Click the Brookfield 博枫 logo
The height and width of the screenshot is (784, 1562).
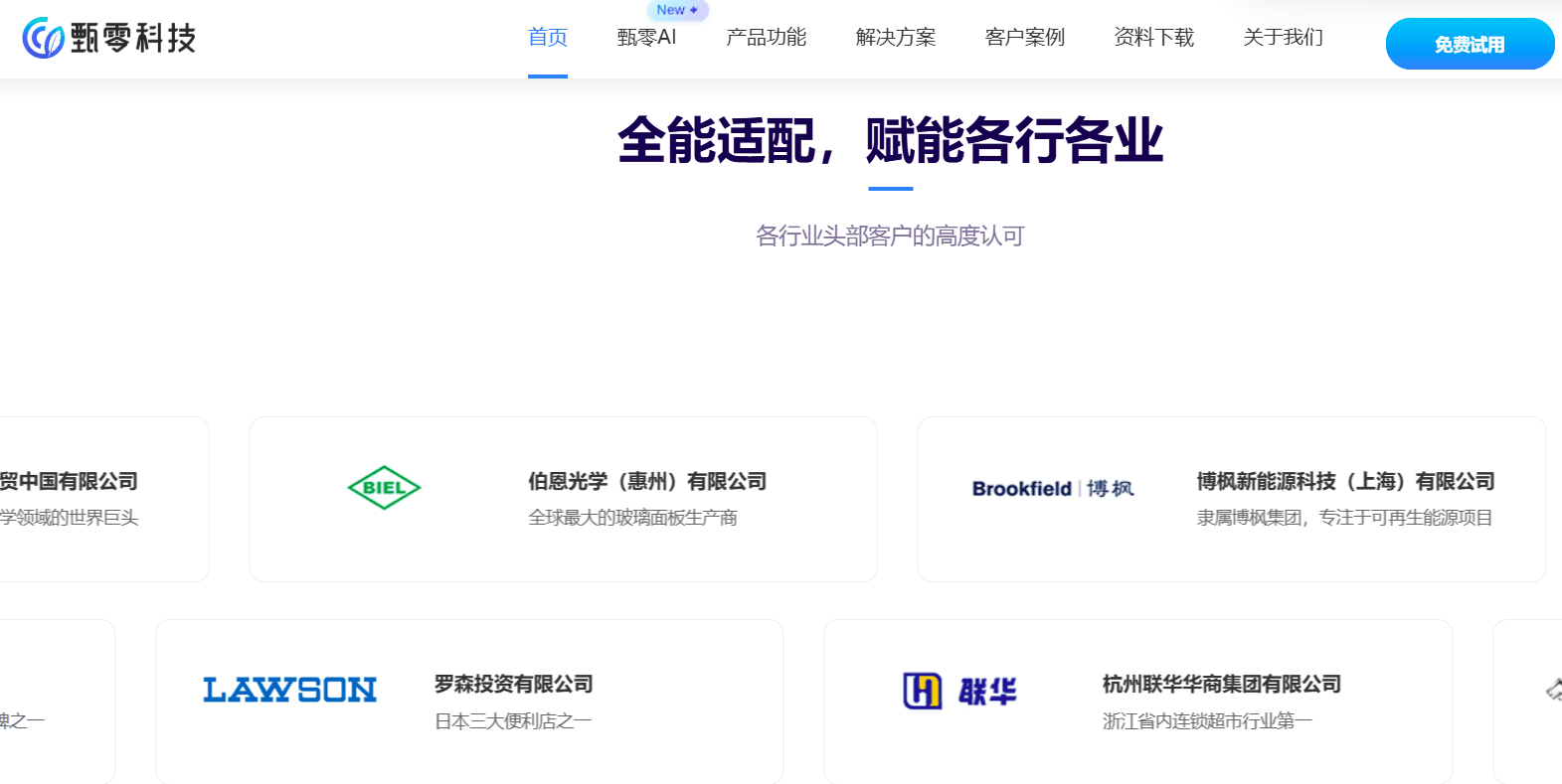coord(1053,488)
